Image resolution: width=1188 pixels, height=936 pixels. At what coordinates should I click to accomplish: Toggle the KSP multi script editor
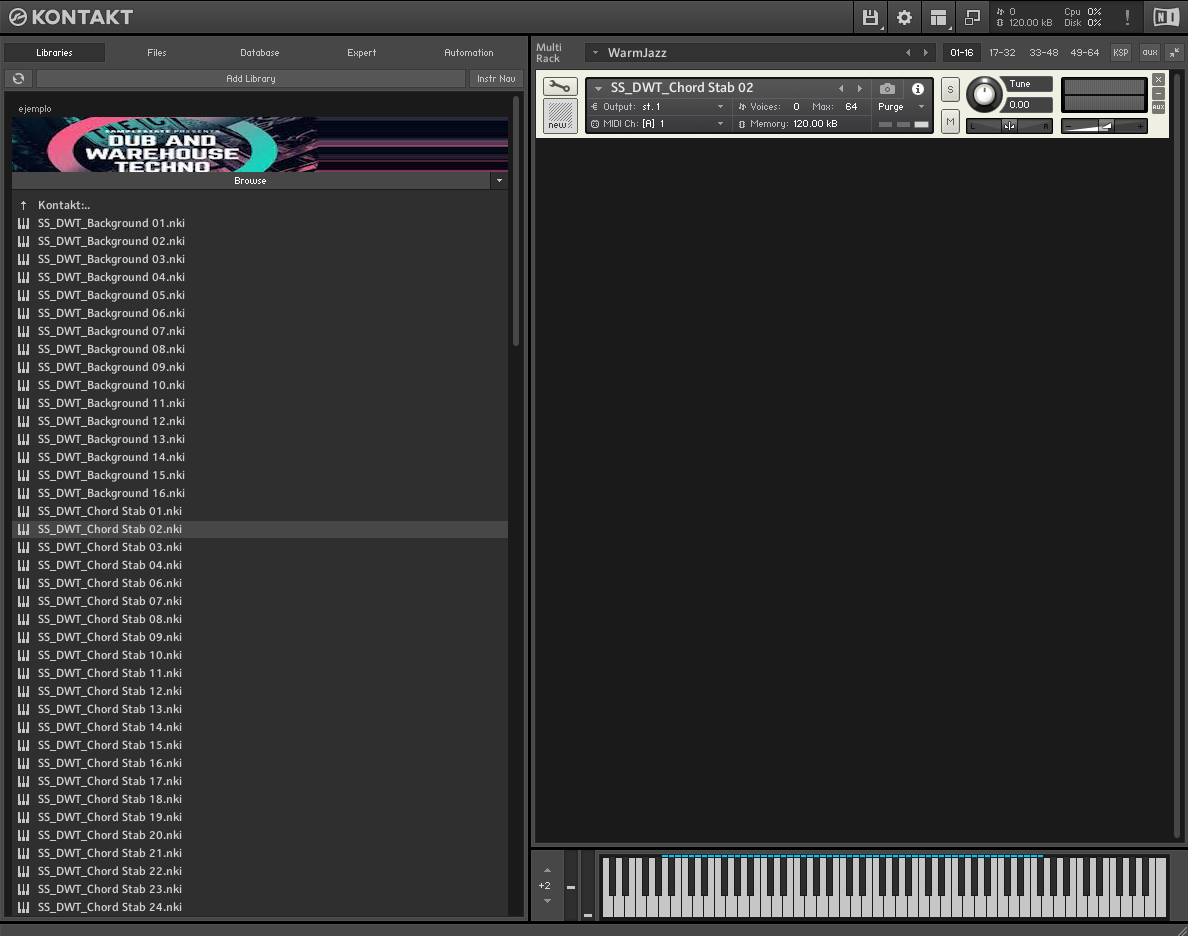[1121, 52]
